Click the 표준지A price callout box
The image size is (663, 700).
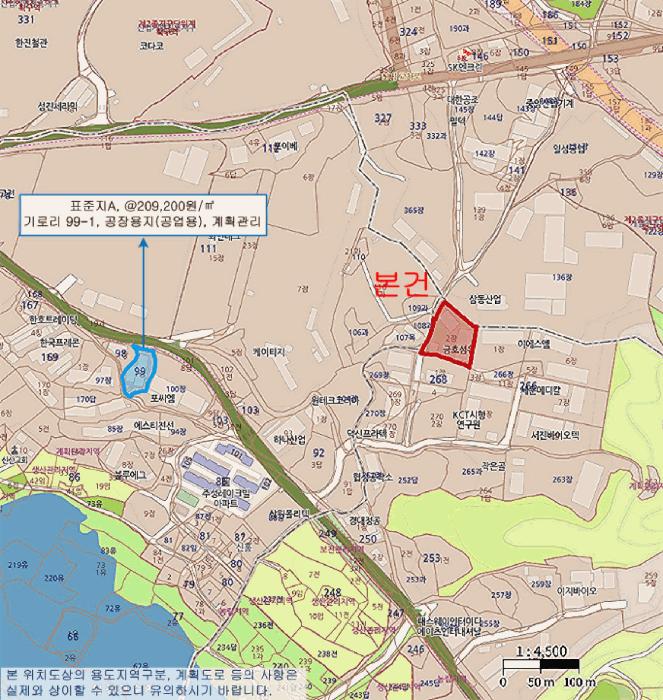(x=143, y=215)
